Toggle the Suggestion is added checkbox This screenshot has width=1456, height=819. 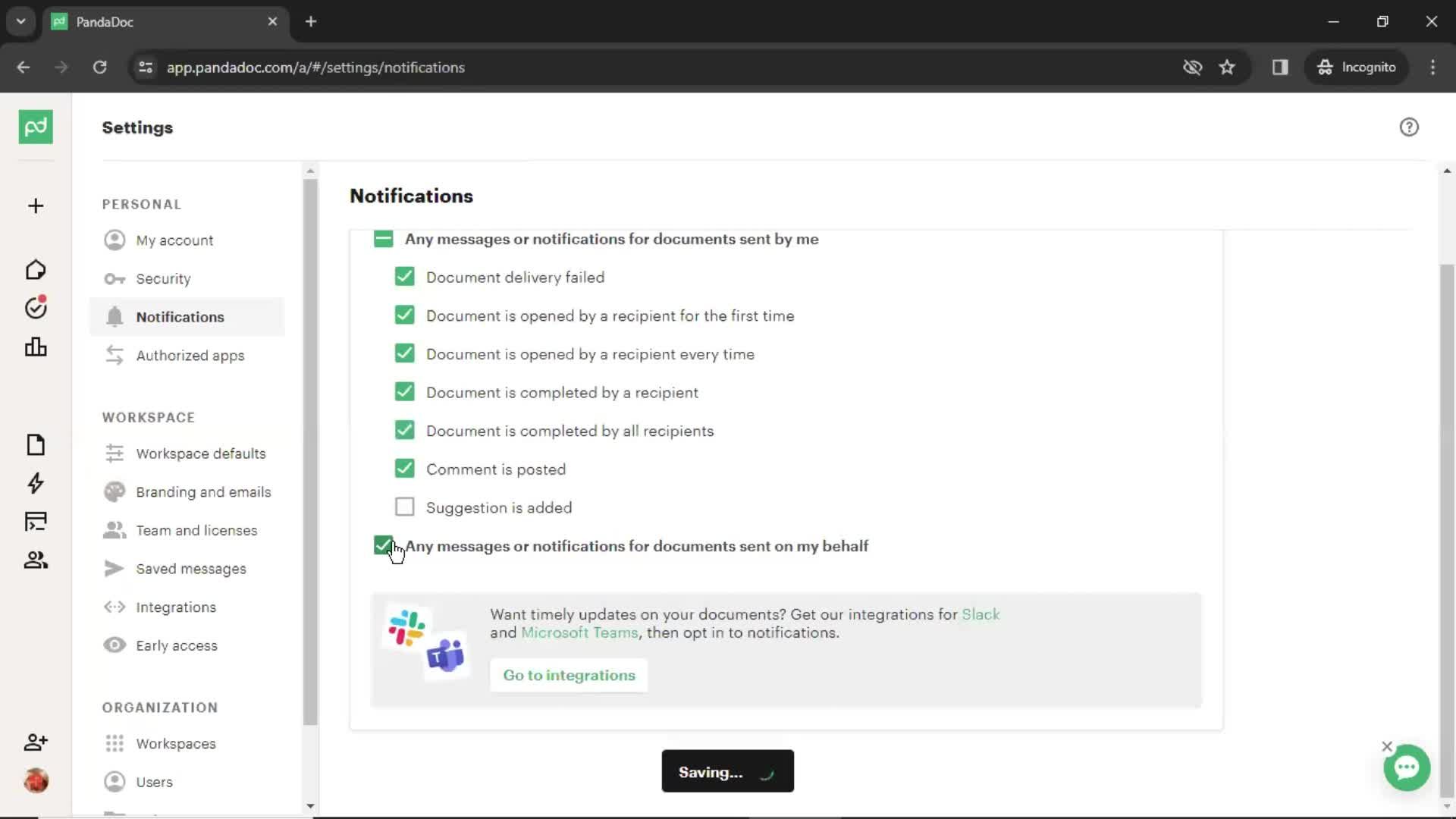click(405, 507)
